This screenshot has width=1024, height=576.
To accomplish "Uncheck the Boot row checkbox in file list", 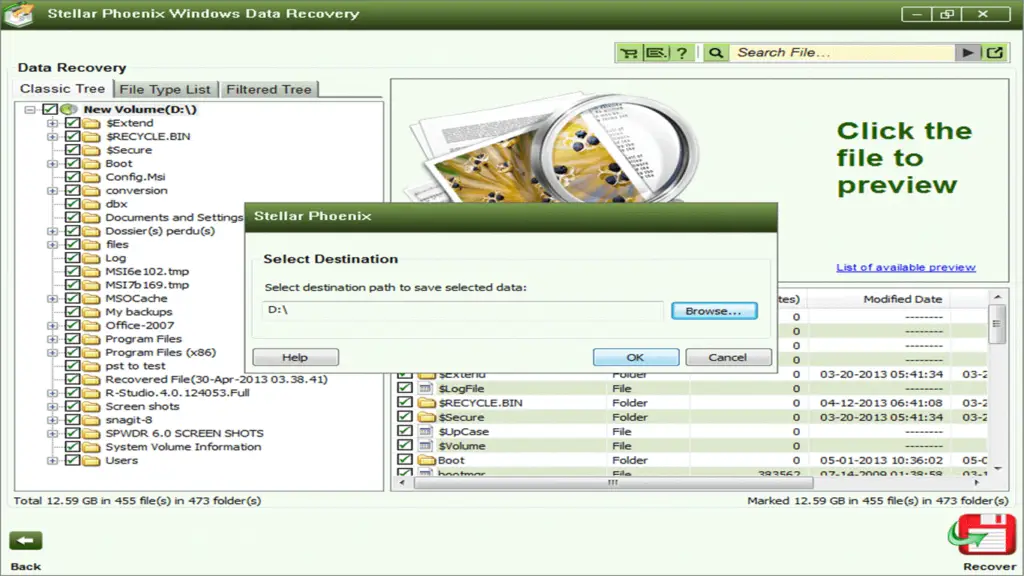I will [405, 460].
